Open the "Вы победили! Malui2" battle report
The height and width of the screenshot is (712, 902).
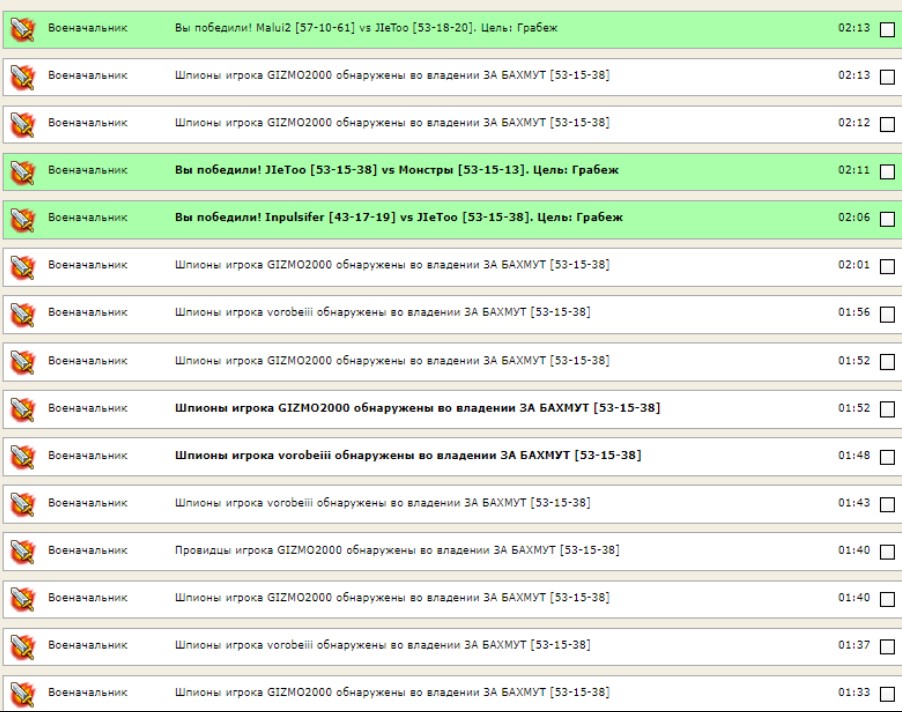pyautogui.click(x=366, y=28)
